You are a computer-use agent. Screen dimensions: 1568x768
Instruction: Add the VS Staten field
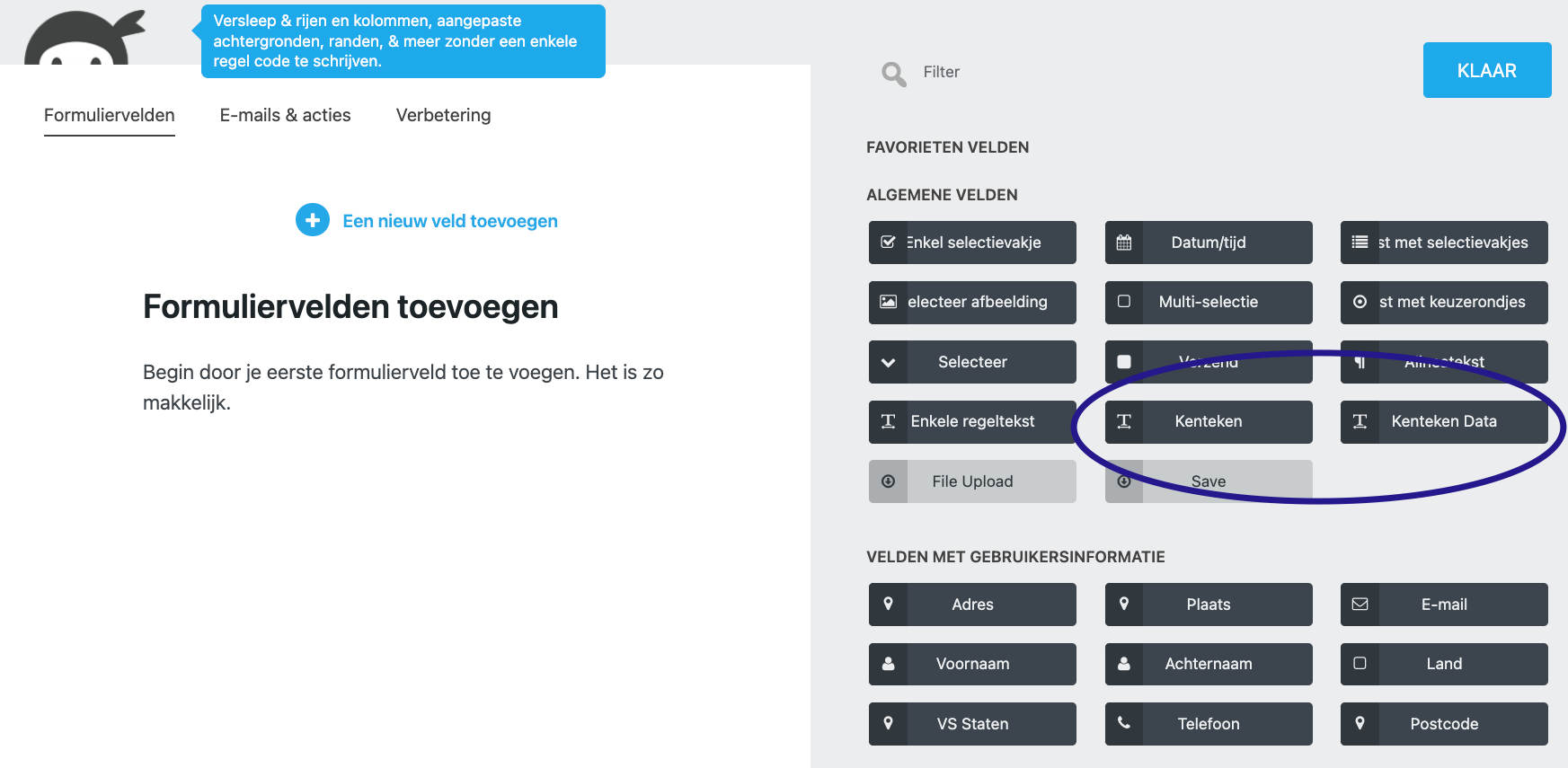click(x=972, y=724)
